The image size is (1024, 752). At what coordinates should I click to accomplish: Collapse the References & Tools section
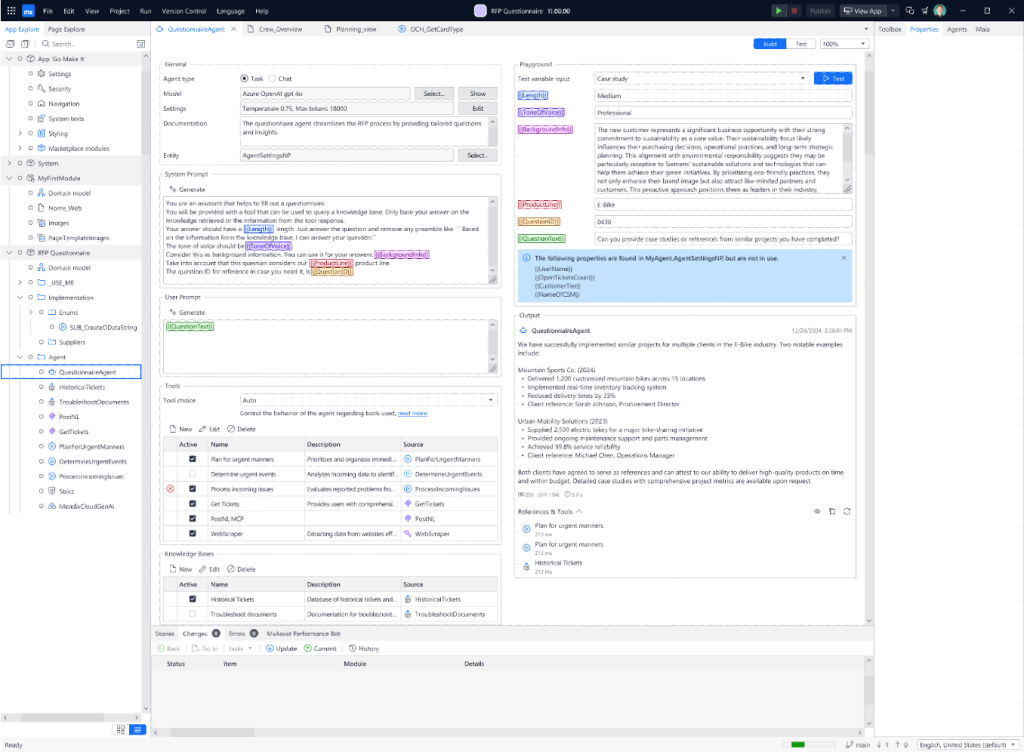[578, 511]
